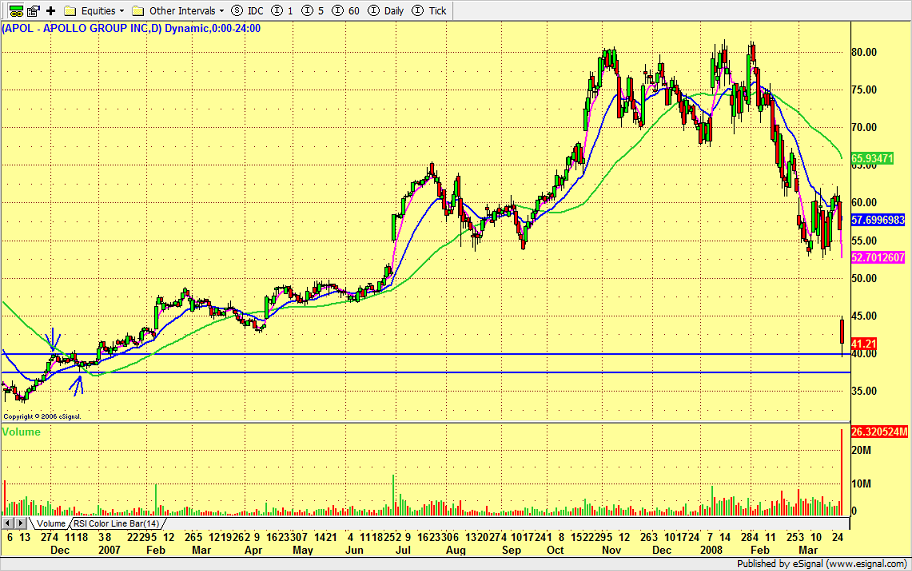Open the chart properties clipboard icon
Screen dimensions: 912x571
coord(33,10)
